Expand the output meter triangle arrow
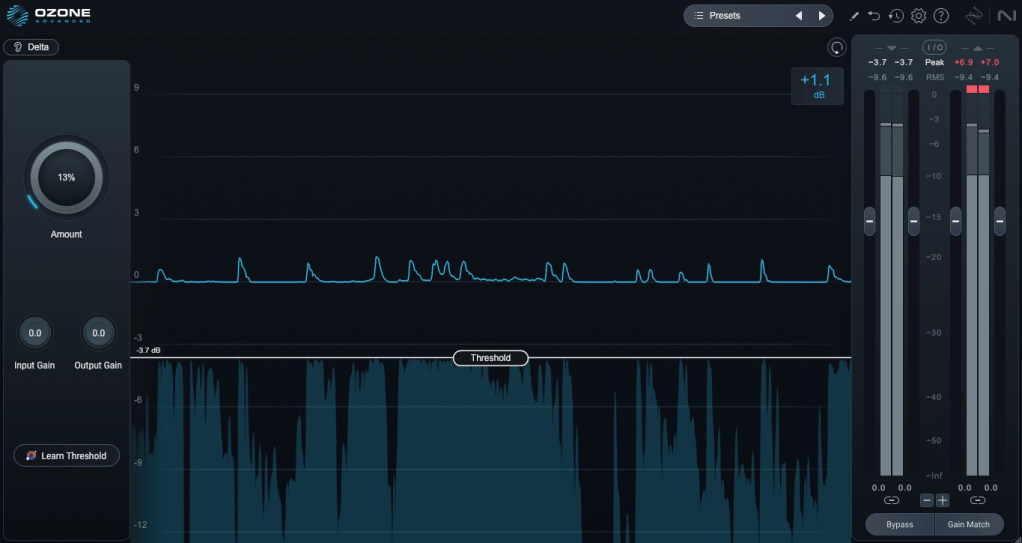The height and width of the screenshot is (543, 1022). 977,47
